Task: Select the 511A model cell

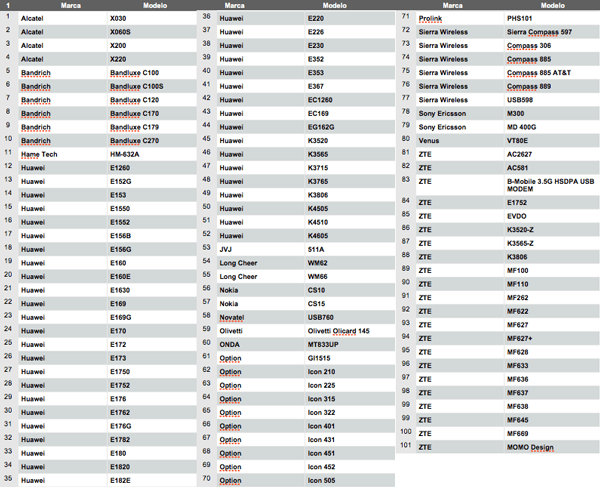Action: pyautogui.click(x=350, y=249)
